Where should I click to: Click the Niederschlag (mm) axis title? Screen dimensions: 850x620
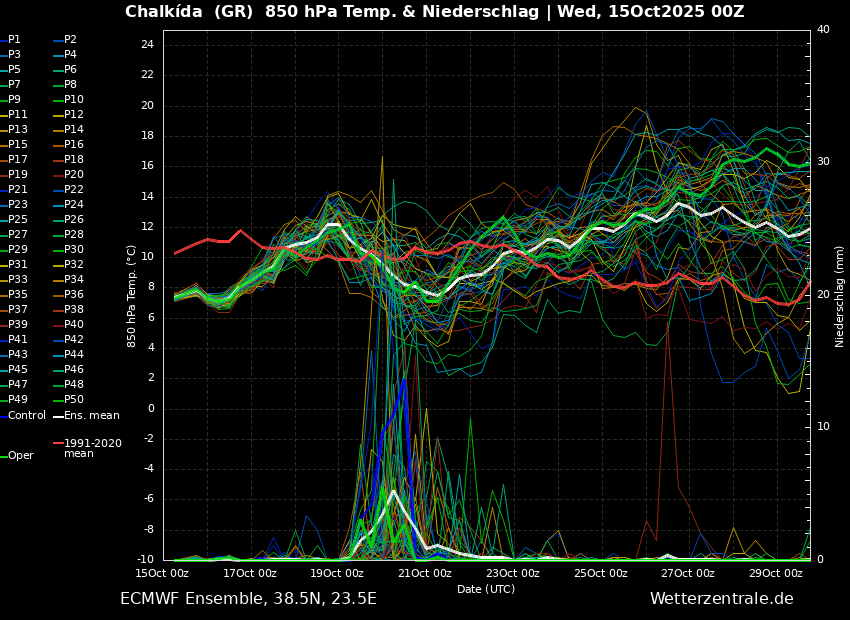840,296
